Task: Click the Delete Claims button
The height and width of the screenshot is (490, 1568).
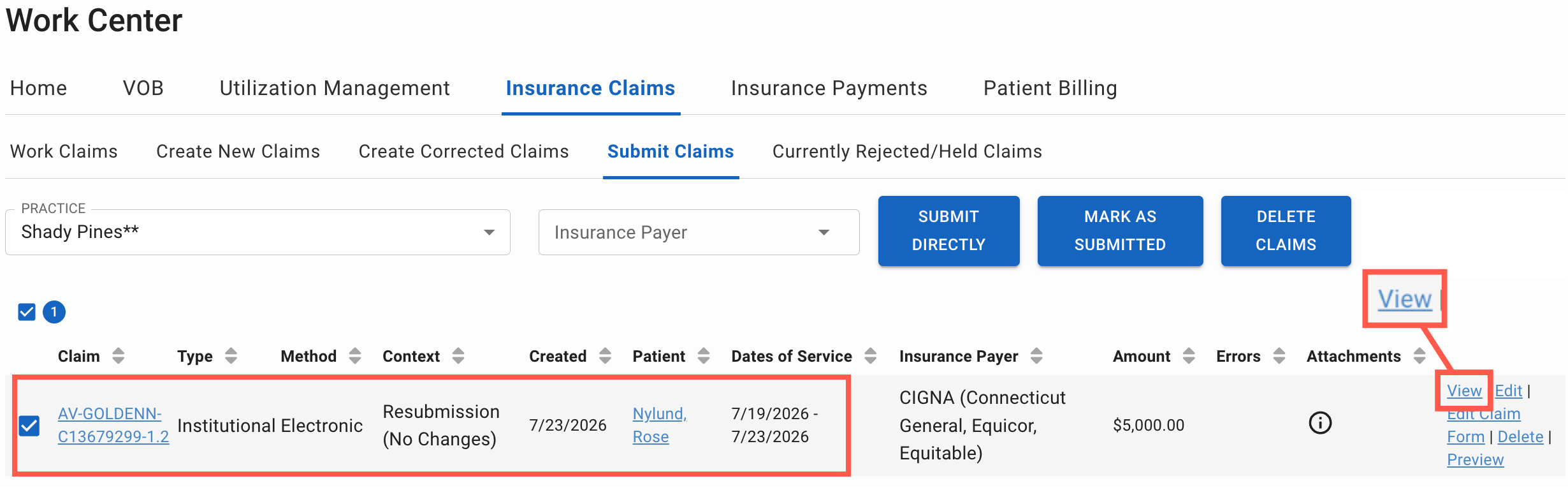Action: (x=1286, y=230)
